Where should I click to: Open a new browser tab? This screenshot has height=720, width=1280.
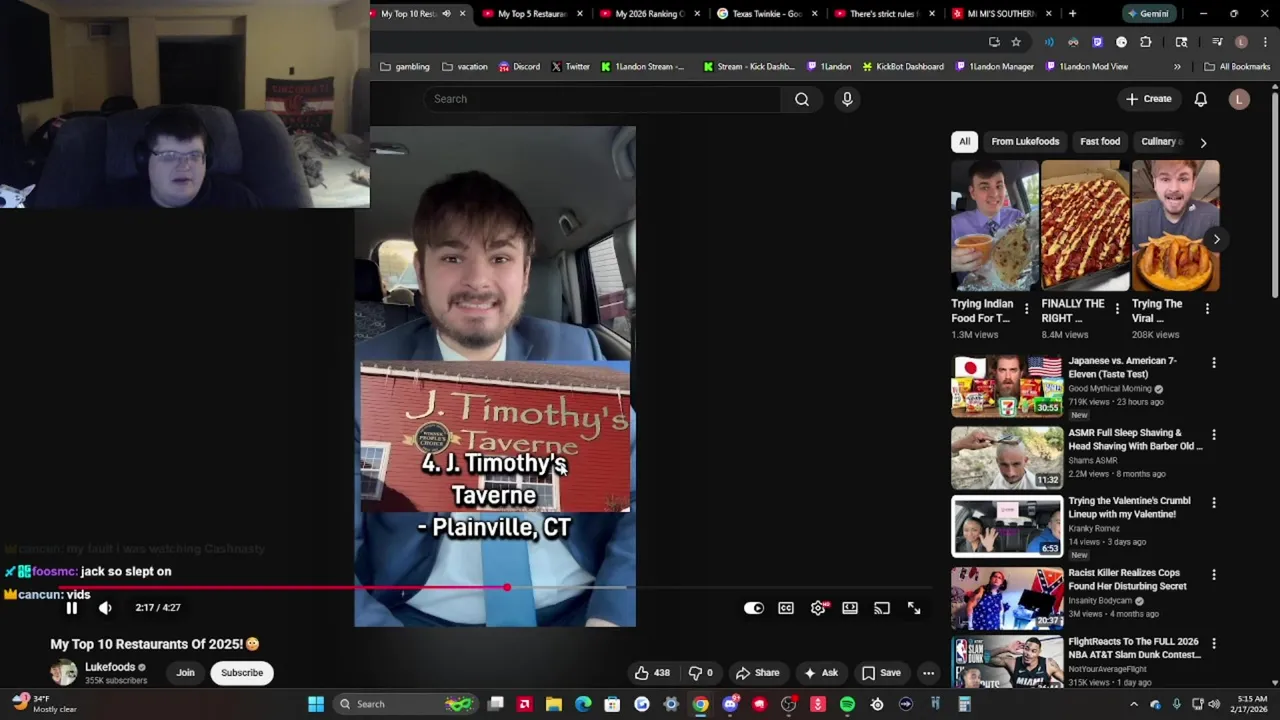click(x=1072, y=14)
